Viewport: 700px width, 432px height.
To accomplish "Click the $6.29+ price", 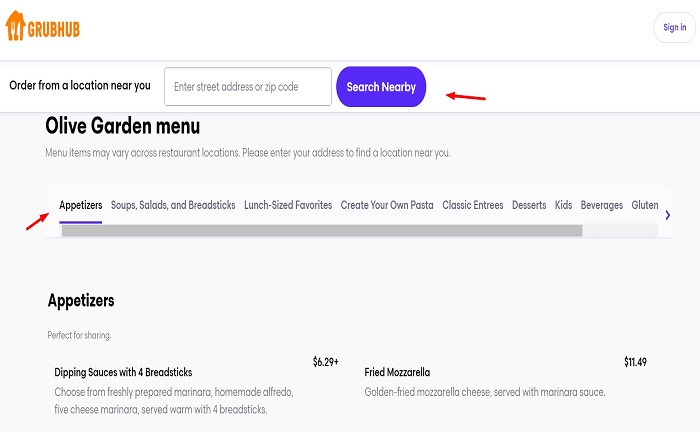I will 325,362.
